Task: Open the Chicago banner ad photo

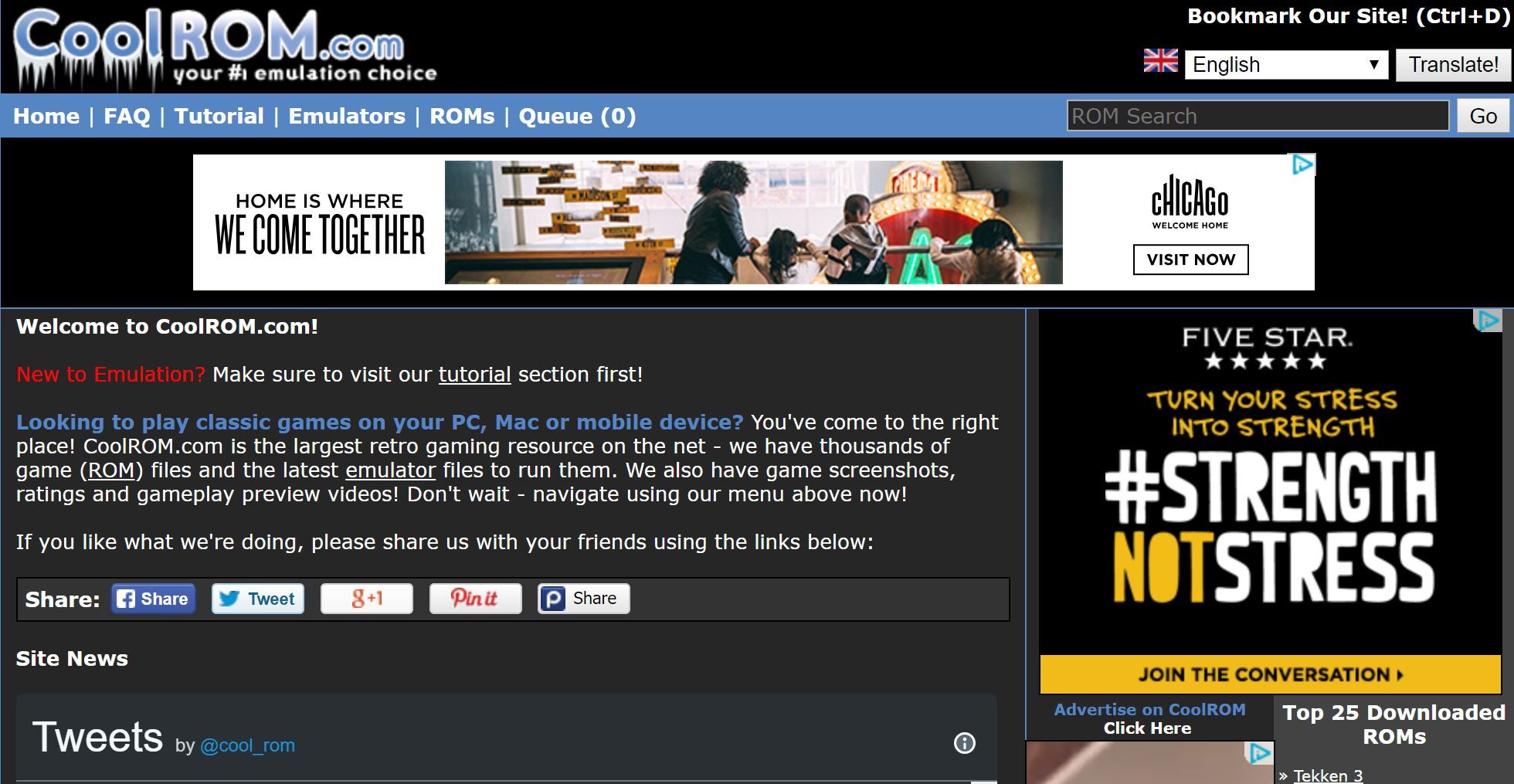Action: pos(753,222)
